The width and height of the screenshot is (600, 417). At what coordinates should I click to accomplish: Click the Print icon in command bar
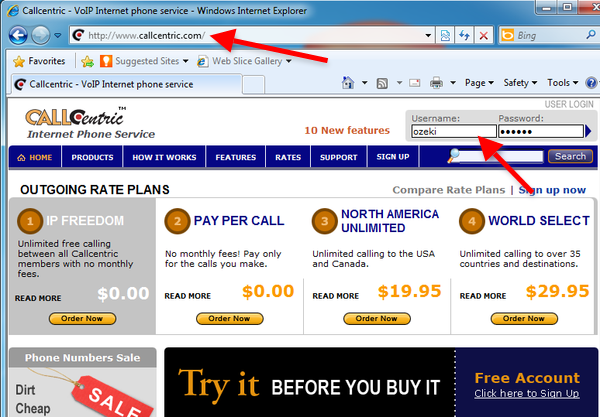click(435, 83)
